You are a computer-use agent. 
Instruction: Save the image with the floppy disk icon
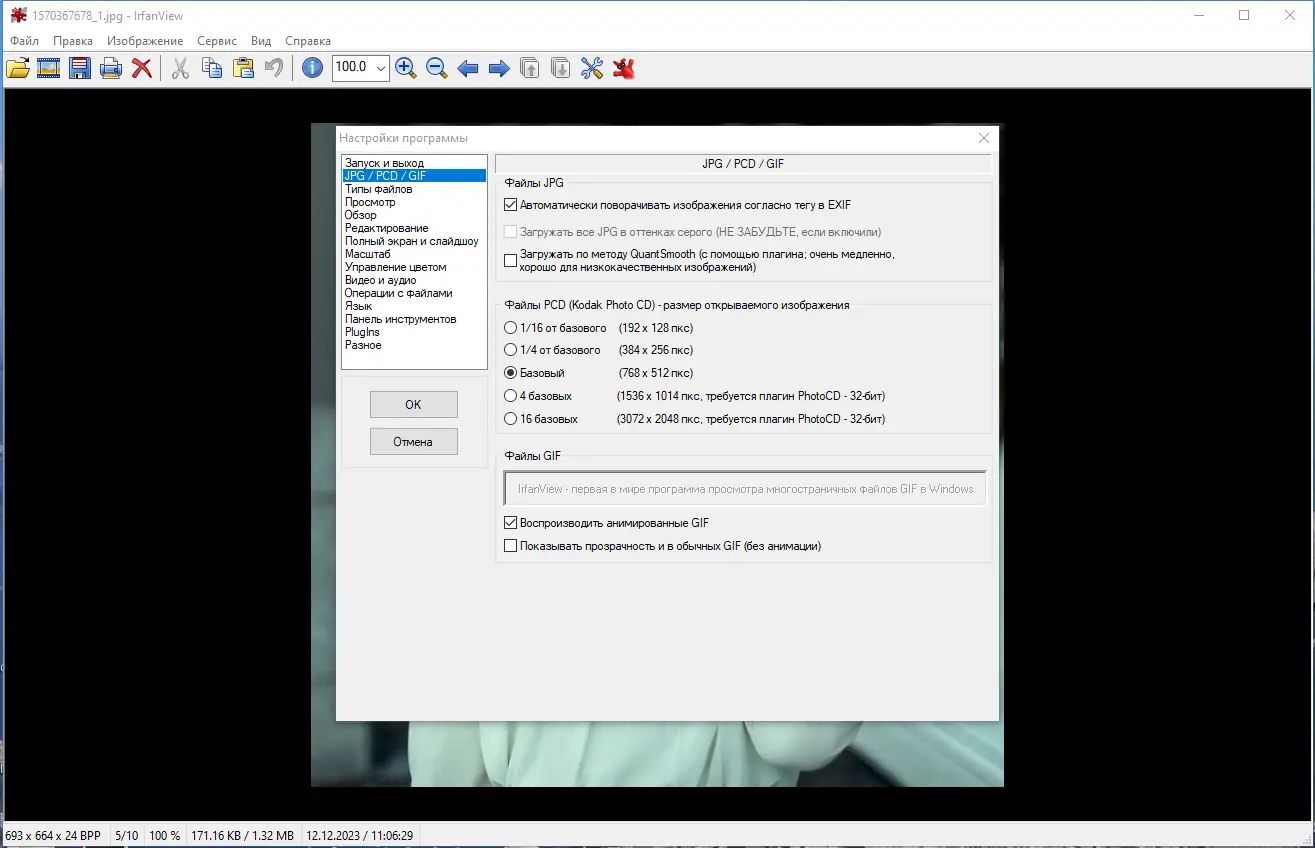80,68
